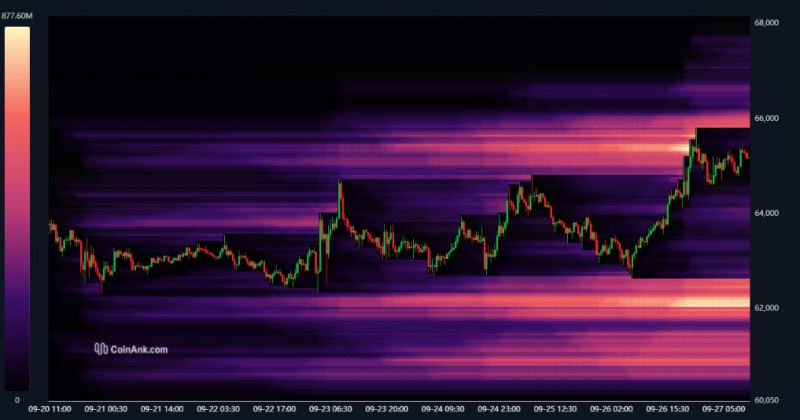Click the 66,000 price axis label
This screenshot has width=800, height=420.
(766, 118)
